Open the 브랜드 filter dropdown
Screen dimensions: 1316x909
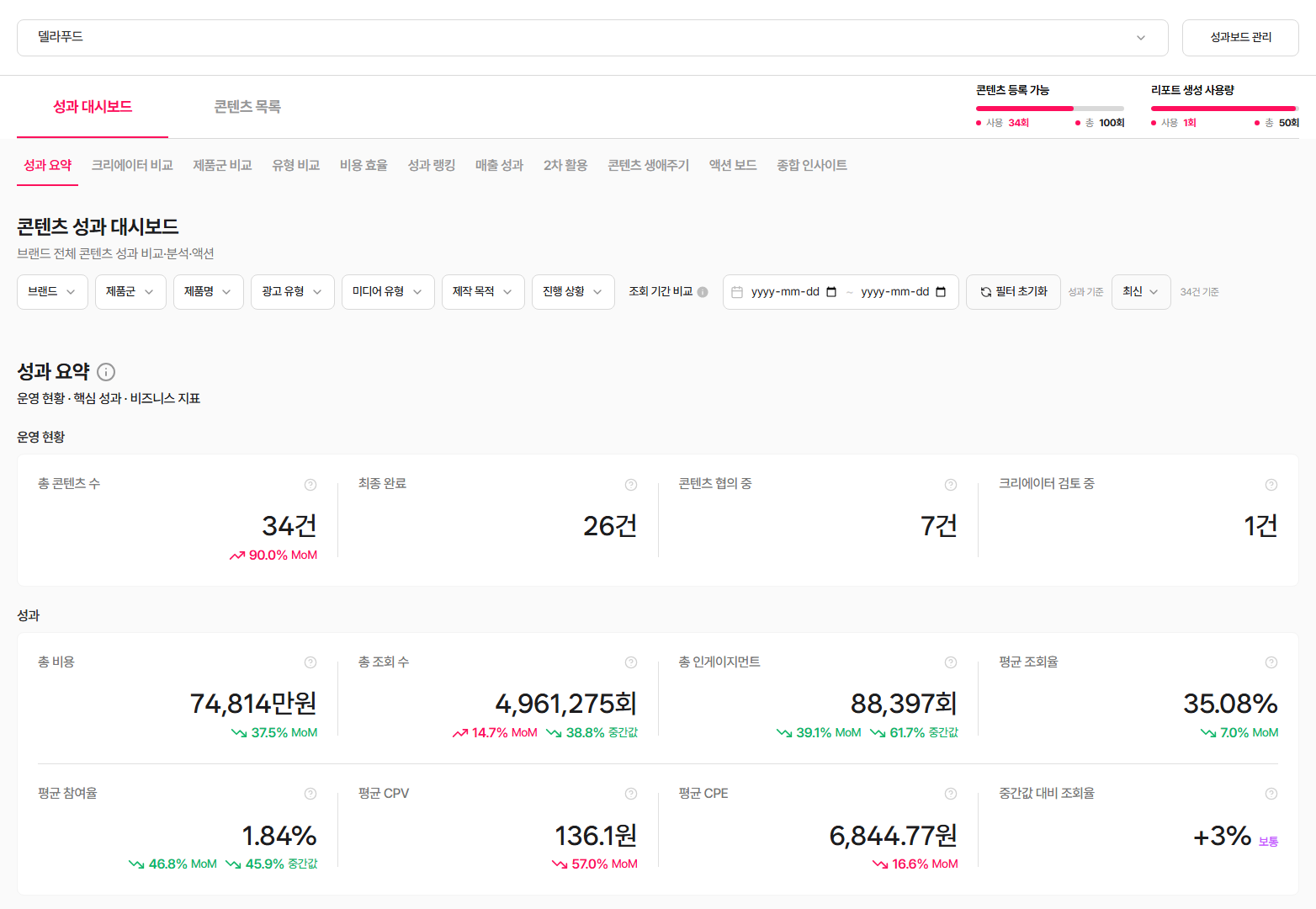(x=52, y=292)
